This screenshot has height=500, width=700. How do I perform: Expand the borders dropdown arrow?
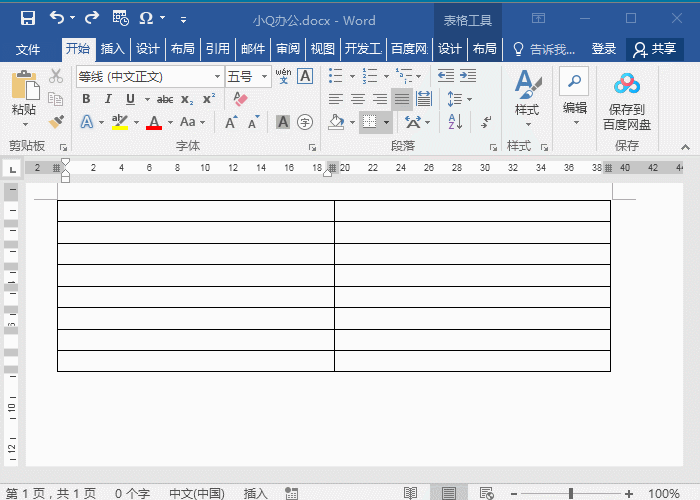pos(387,122)
